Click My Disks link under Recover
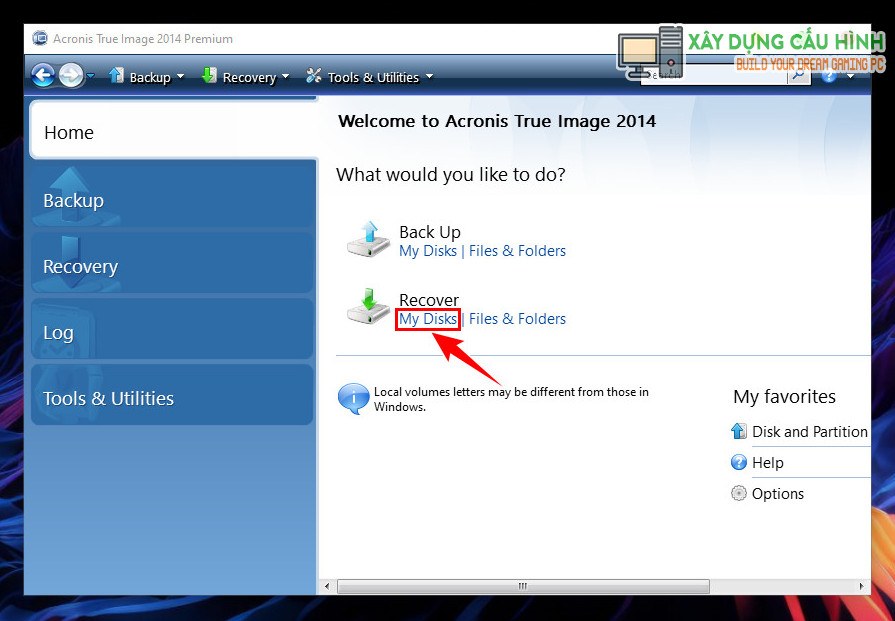This screenshot has height=621, width=895. click(428, 319)
